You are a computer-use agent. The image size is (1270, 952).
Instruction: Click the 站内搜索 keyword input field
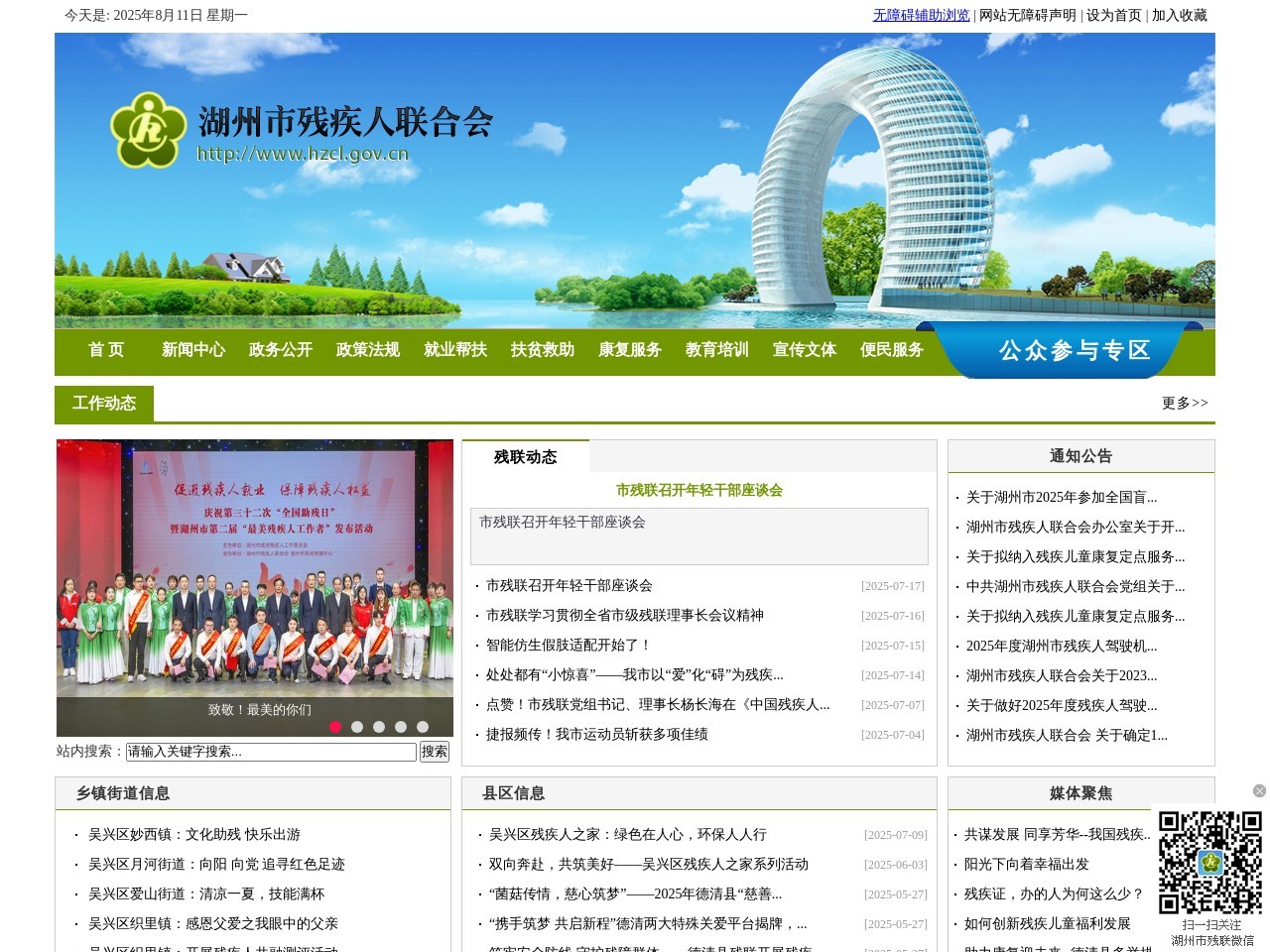(270, 752)
